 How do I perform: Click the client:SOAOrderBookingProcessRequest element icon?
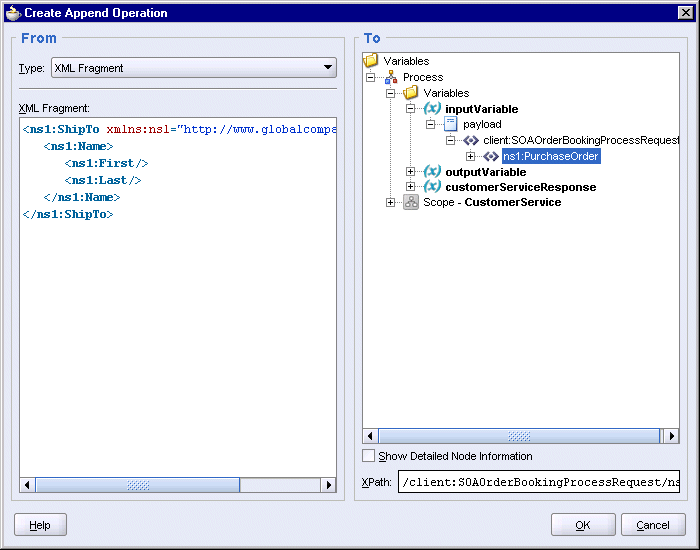click(x=471, y=140)
